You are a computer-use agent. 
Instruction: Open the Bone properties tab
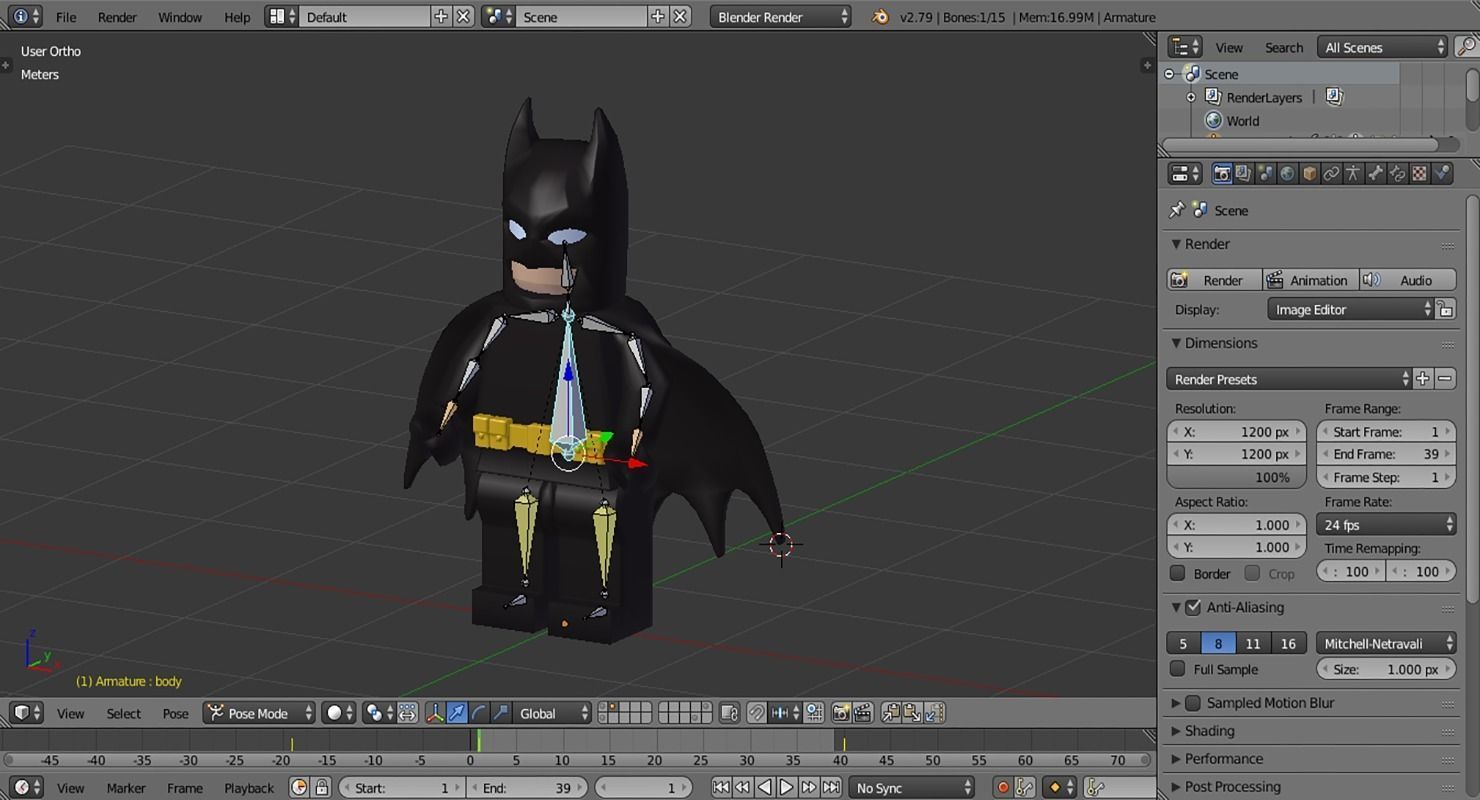[x=1375, y=174]
